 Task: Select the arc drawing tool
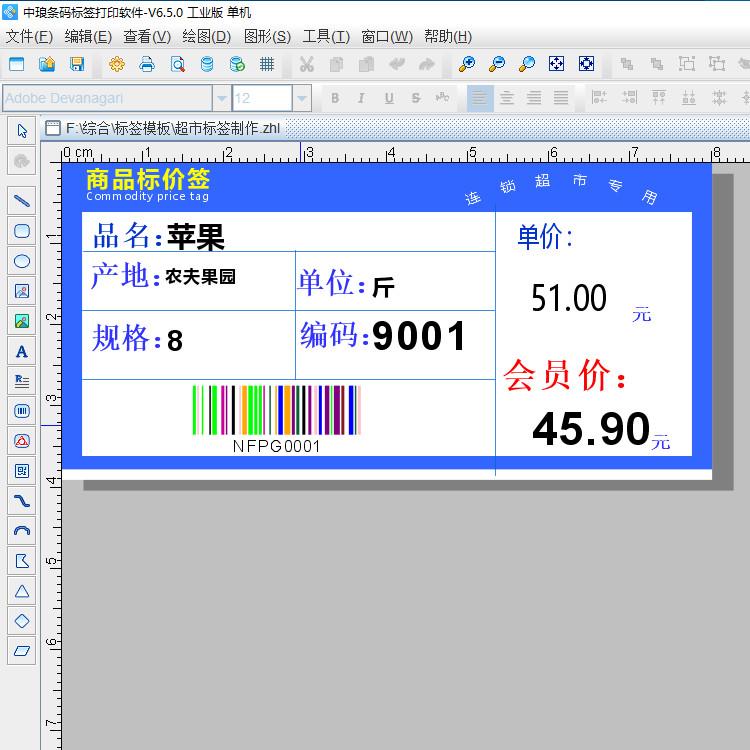pos(22,530)
